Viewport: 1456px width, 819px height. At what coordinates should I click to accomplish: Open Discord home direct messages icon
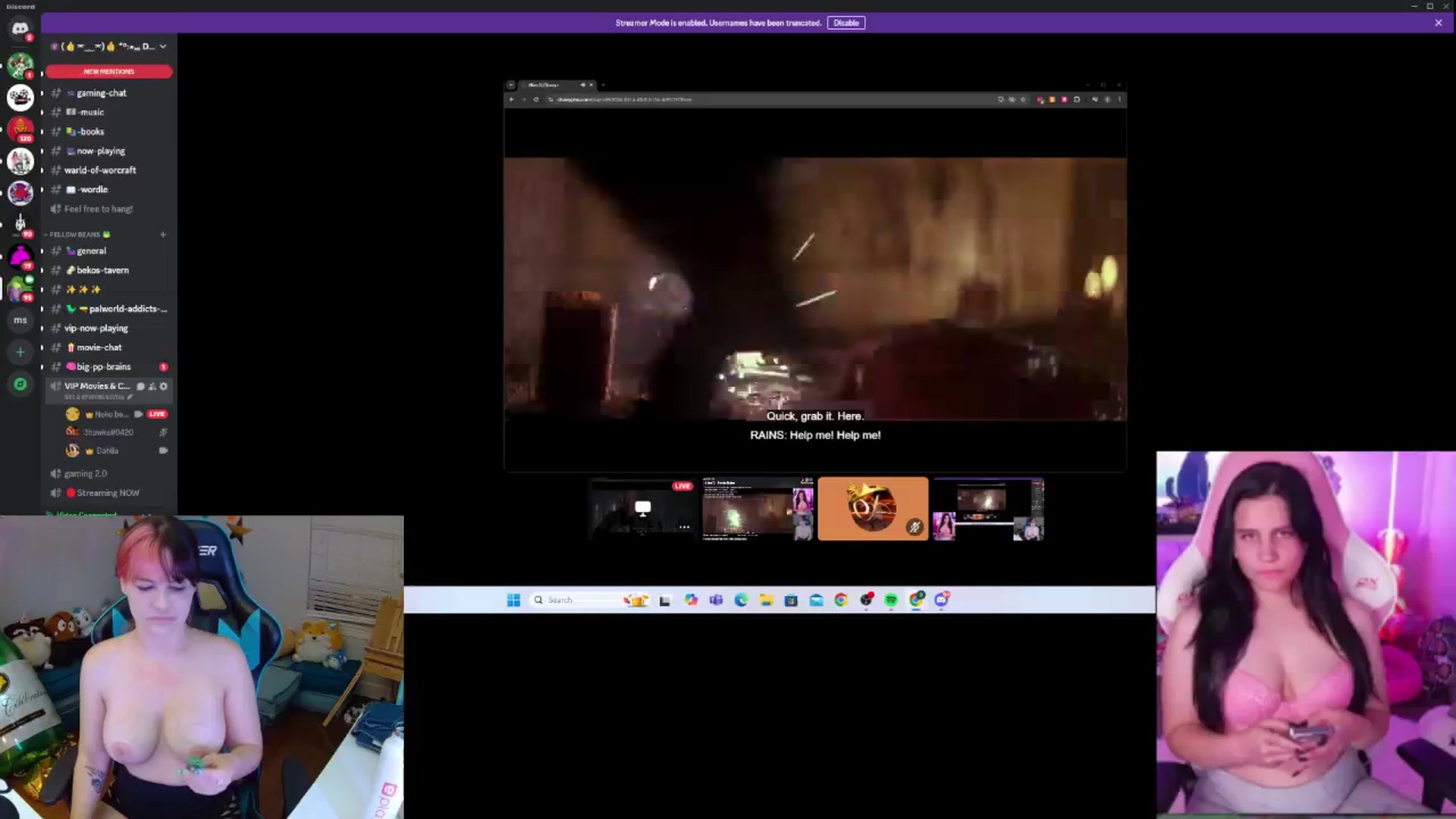click(20, 29)
